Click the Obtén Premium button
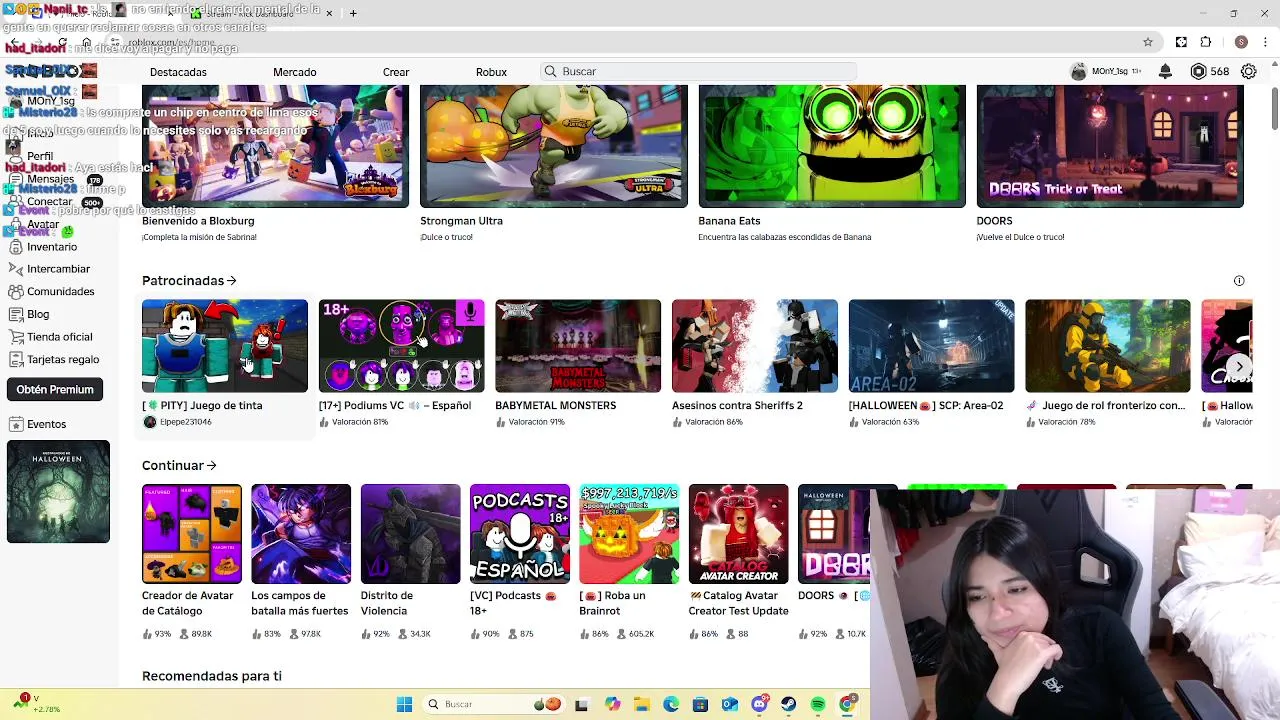The width and height of the screenshot is (1280, 720). click(x=55, y=389)
